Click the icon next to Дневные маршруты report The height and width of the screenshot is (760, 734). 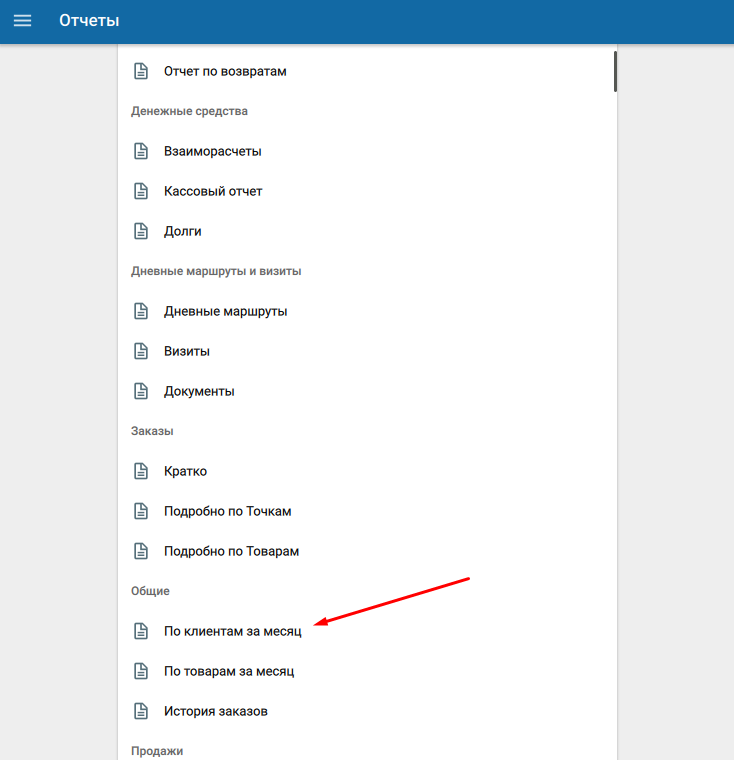click(141, 311)
